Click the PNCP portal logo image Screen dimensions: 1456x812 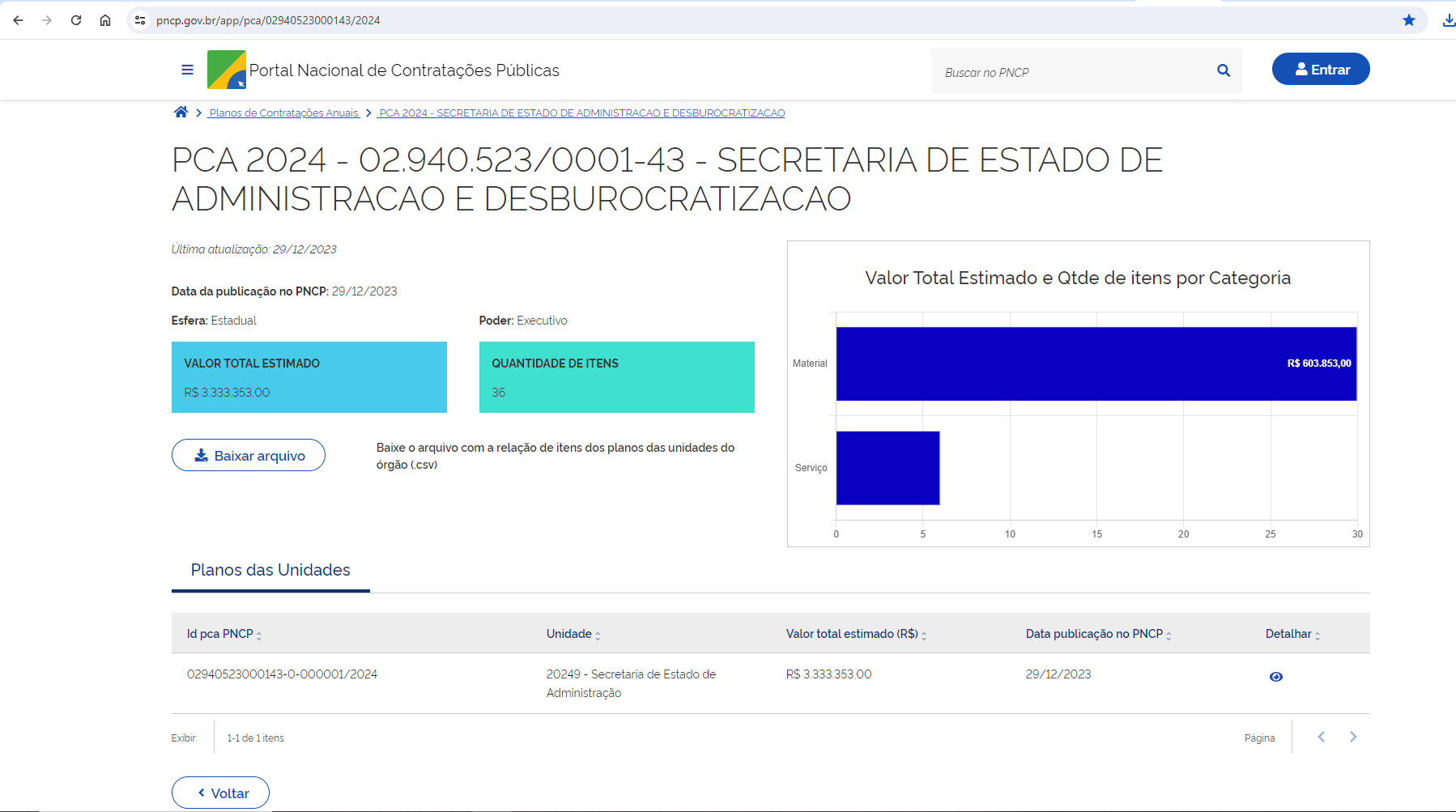(227, 70)
